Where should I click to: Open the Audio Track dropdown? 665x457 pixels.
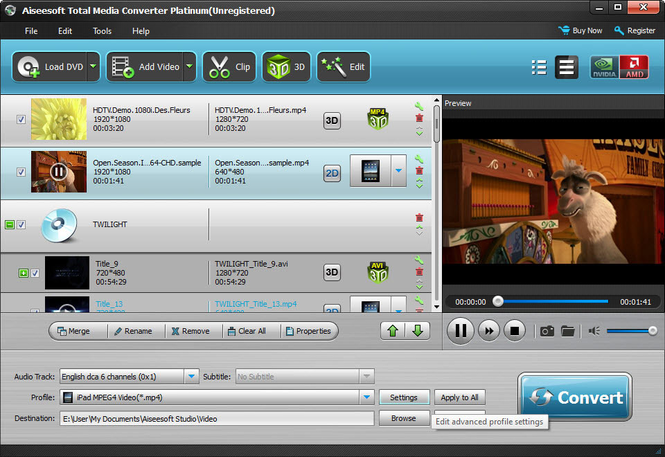coord(191,376)
